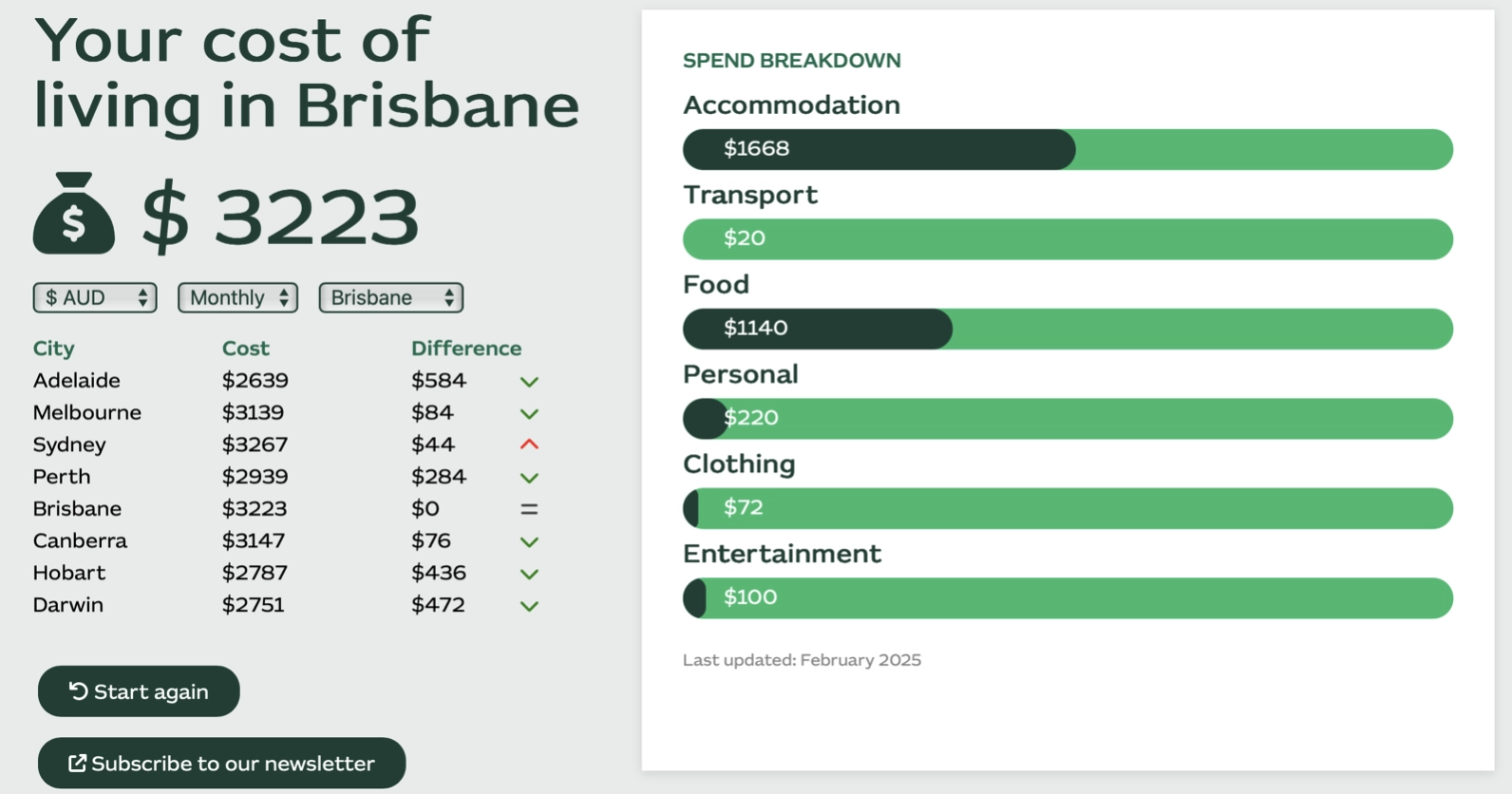Click the Food $1140 spend bar
This screenshot has height=794, width=1512.
click(1067, 329)
